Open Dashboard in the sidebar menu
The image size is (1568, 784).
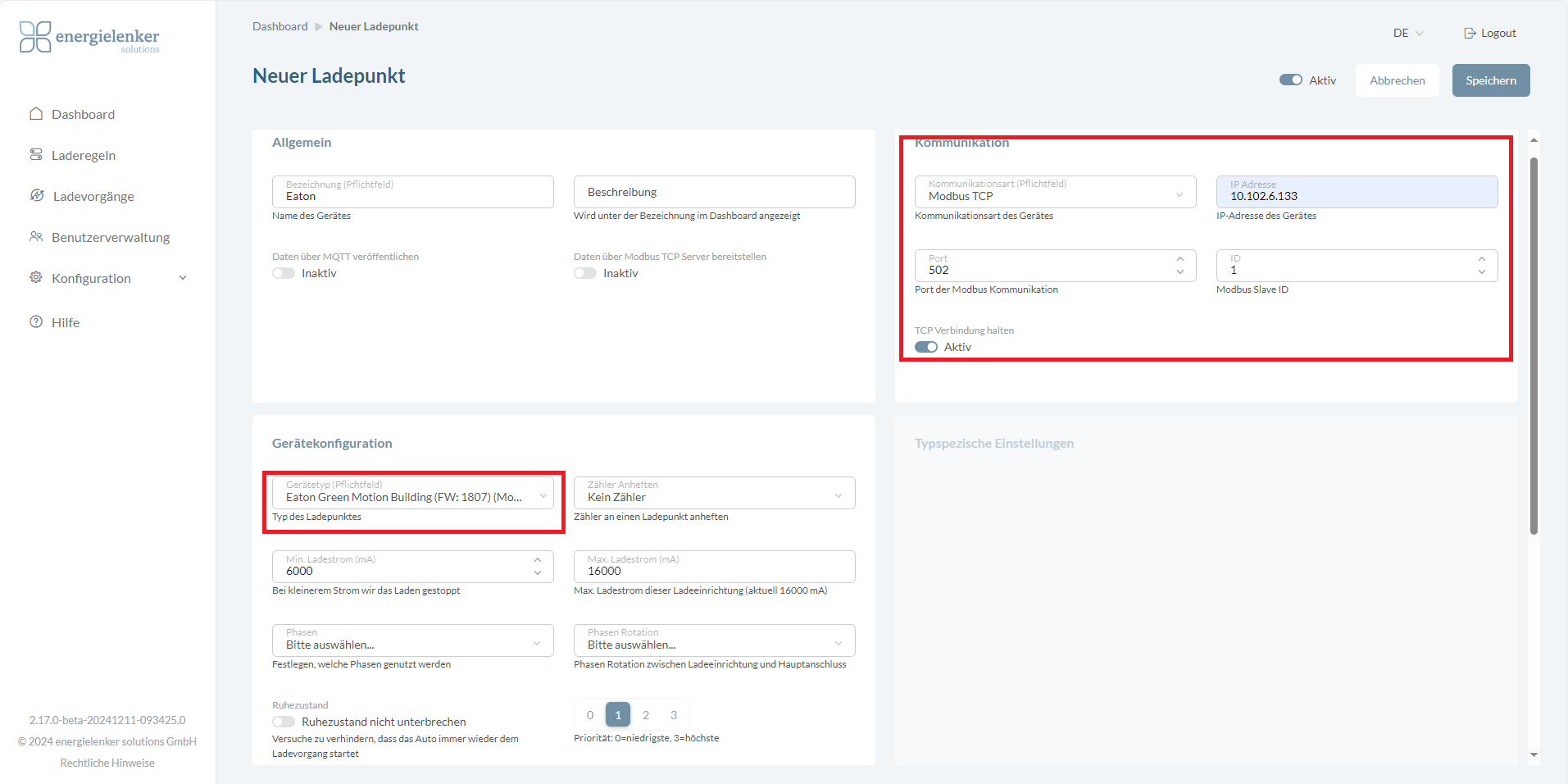click(83, 114)
